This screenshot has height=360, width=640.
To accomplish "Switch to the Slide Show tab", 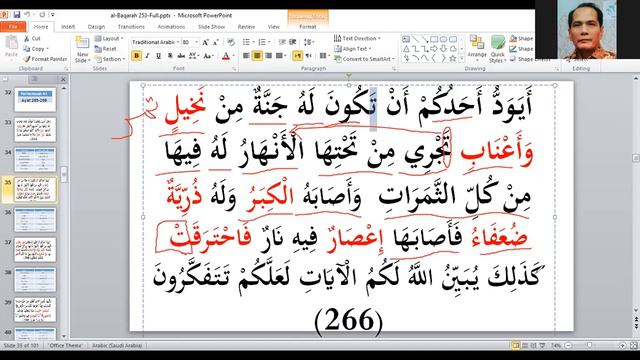I will point(211,27).
